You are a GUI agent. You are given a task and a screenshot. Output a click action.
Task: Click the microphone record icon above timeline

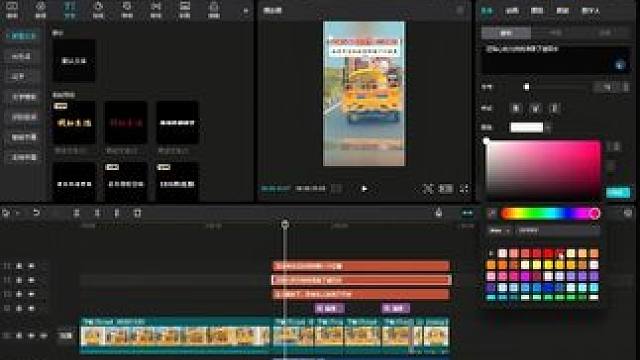coord(439,212)
